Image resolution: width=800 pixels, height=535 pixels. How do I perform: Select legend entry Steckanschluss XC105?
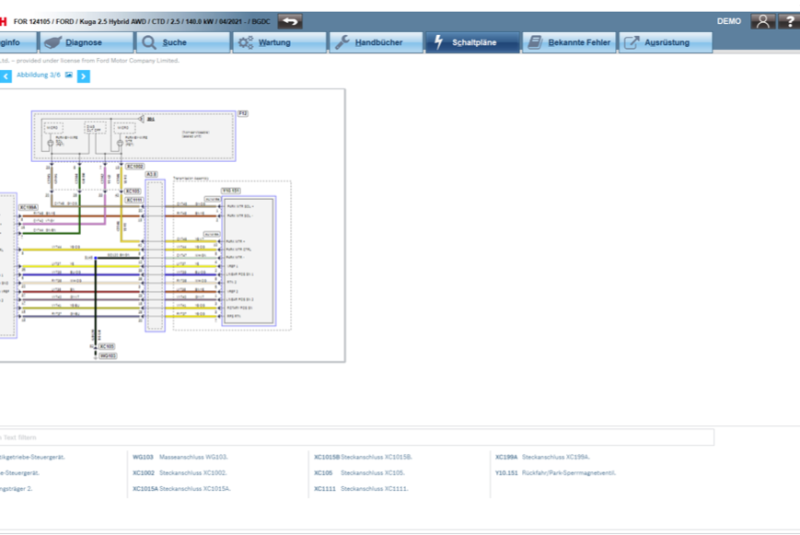point(359,473)
